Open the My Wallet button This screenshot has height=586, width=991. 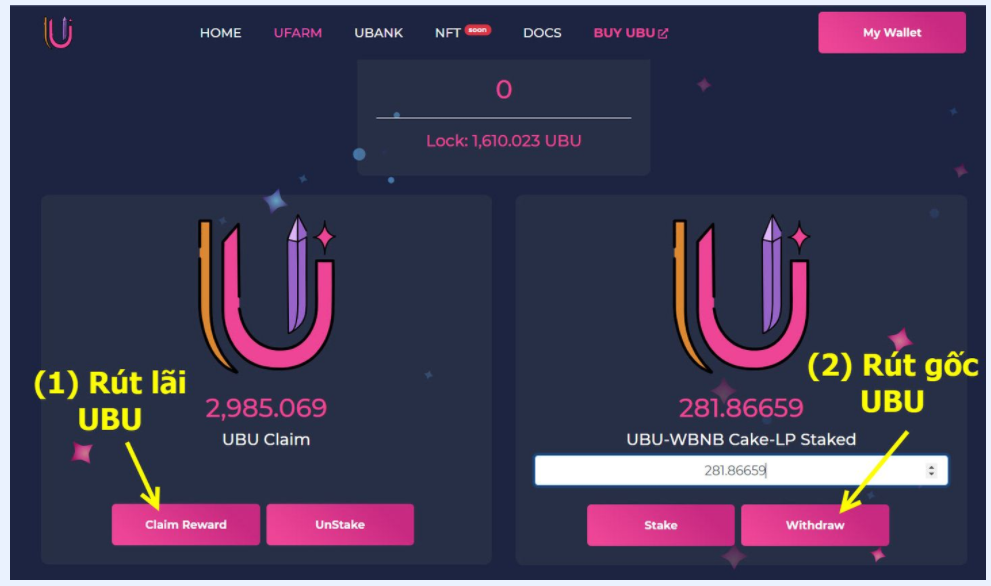(x=892, y=32)
